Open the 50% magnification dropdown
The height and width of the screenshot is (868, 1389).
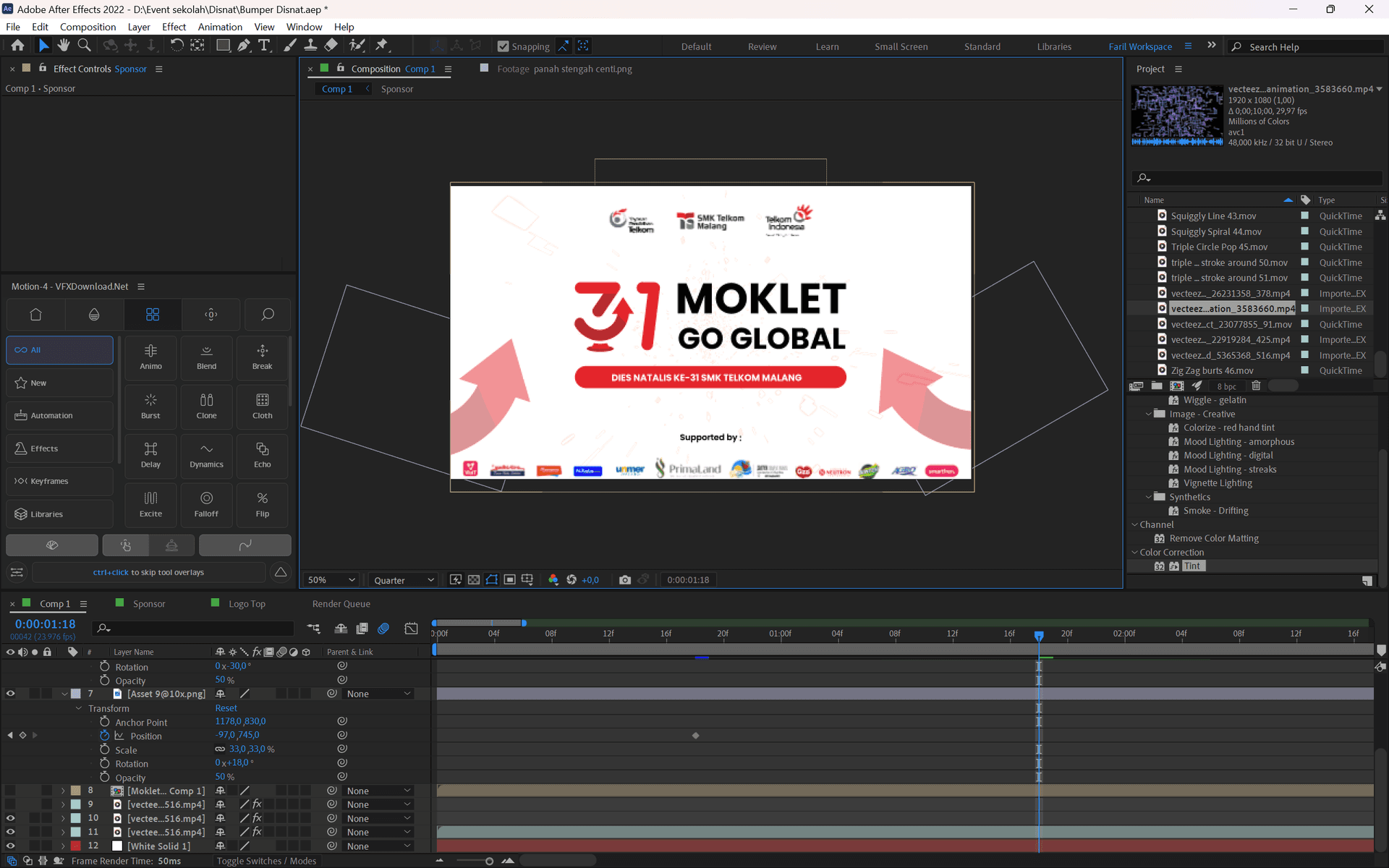click(332, 579)
